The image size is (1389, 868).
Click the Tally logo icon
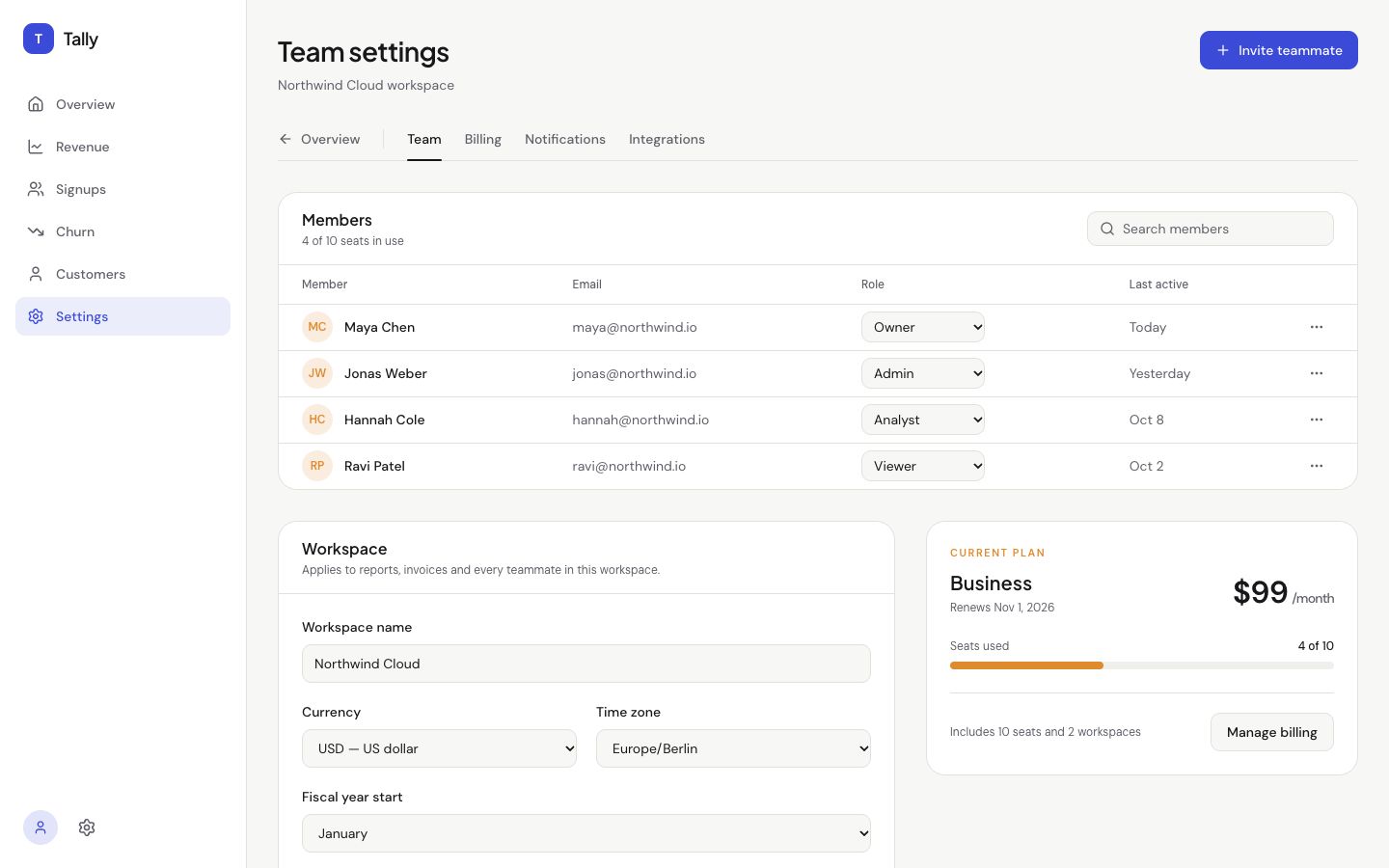pos(39,39)
